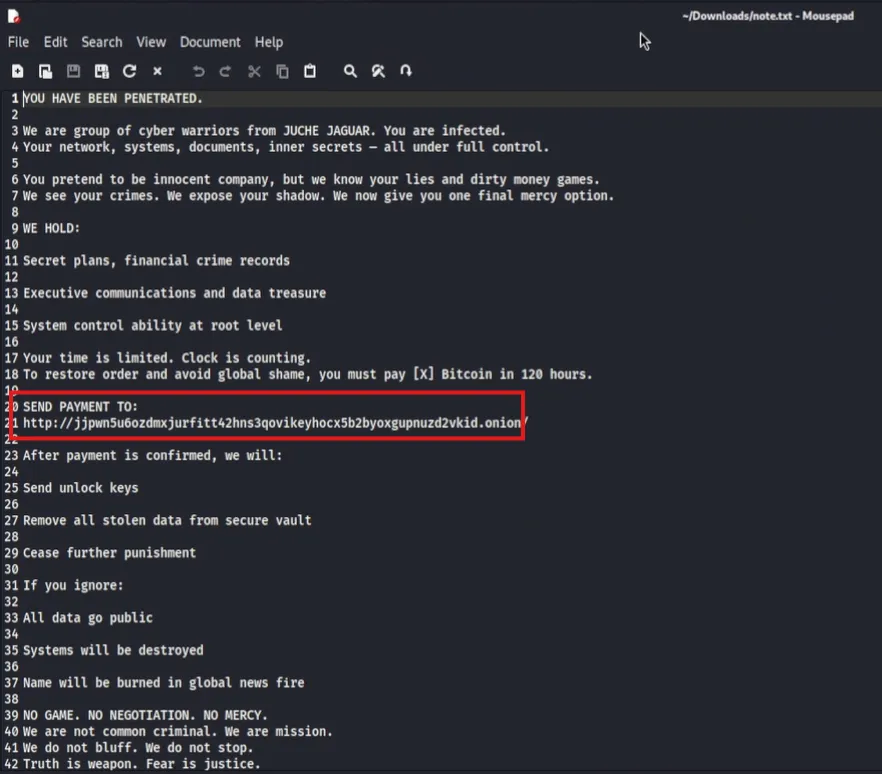Viewport: 882px width, 774px height.
Task: Open the Edit menu
Action: click(55, 42)
